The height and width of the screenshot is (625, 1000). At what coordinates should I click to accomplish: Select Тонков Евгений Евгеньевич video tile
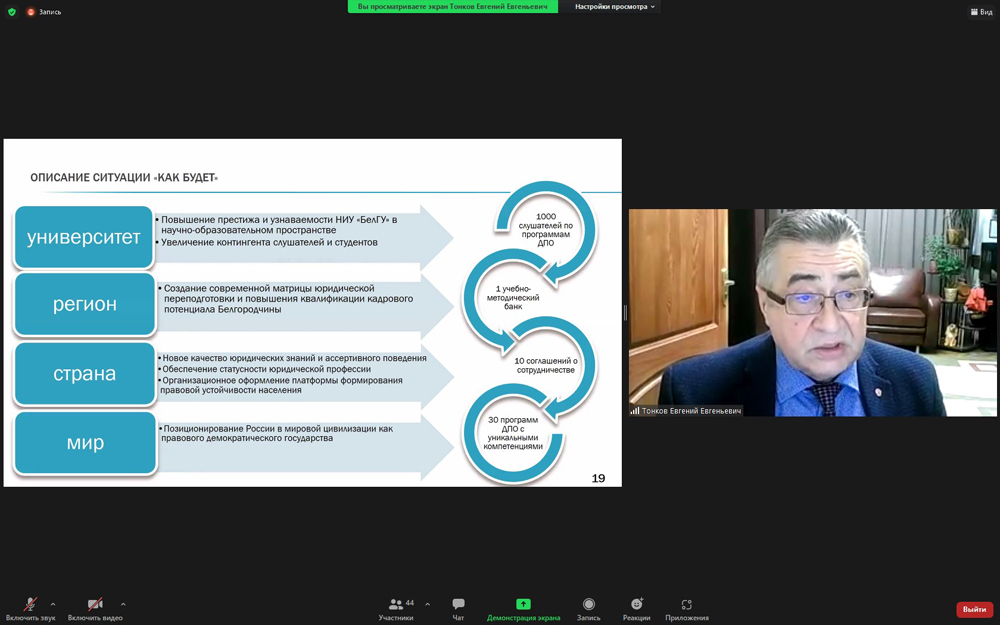tap(812, 312)
